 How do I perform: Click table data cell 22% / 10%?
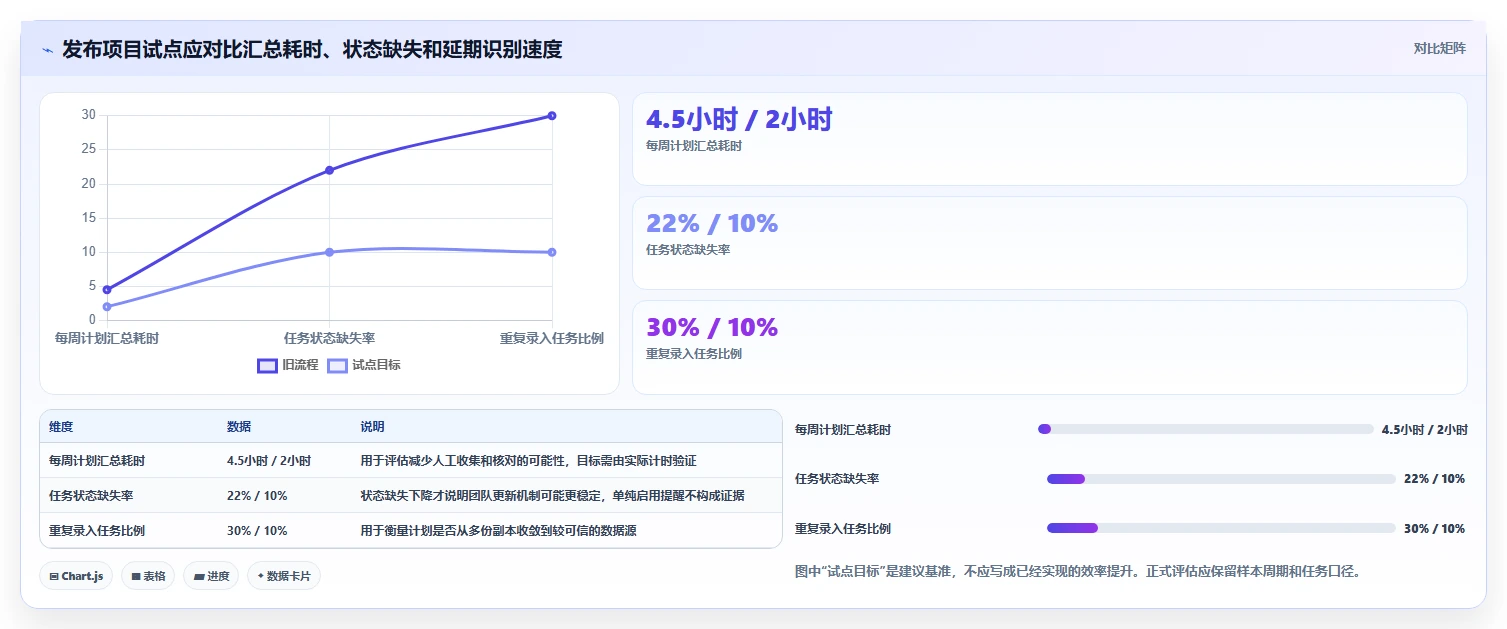(x=257, y=496)
